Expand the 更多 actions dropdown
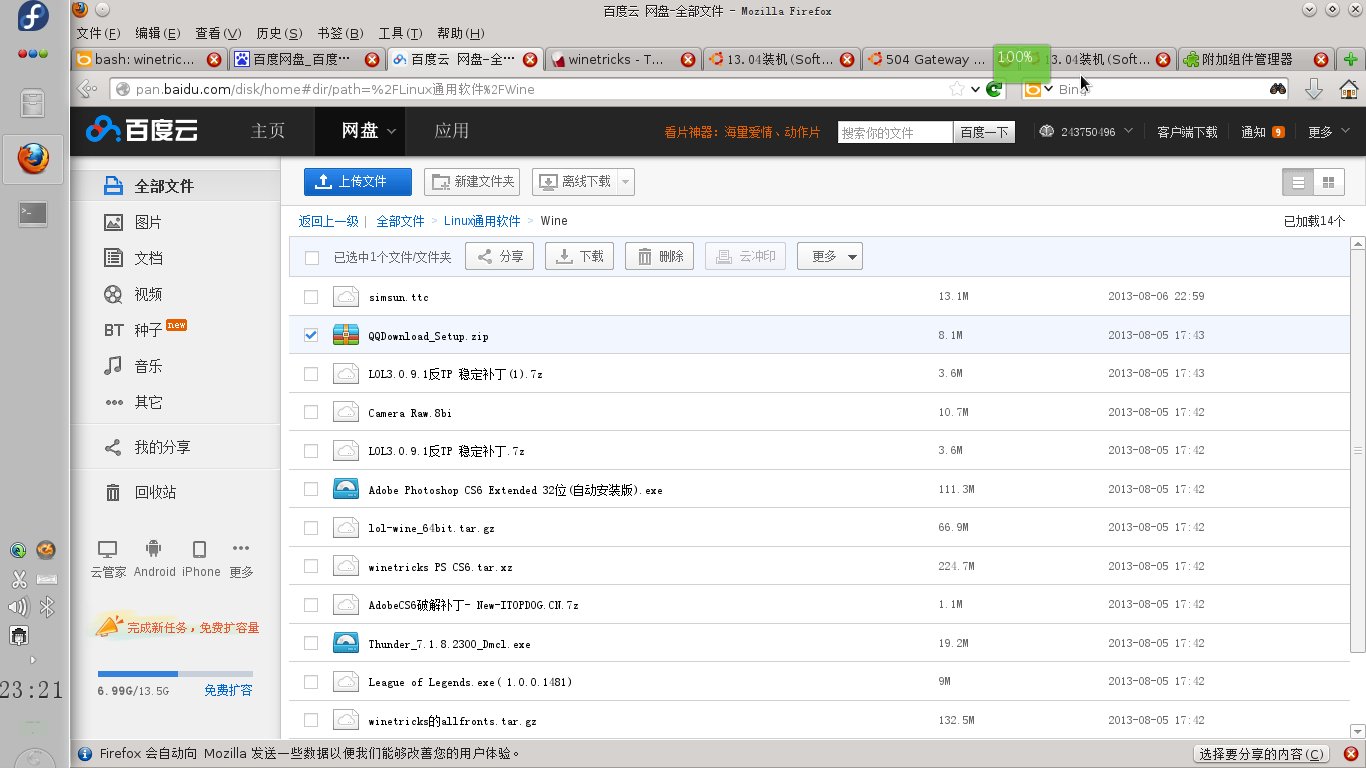 (x=830, y=256)
